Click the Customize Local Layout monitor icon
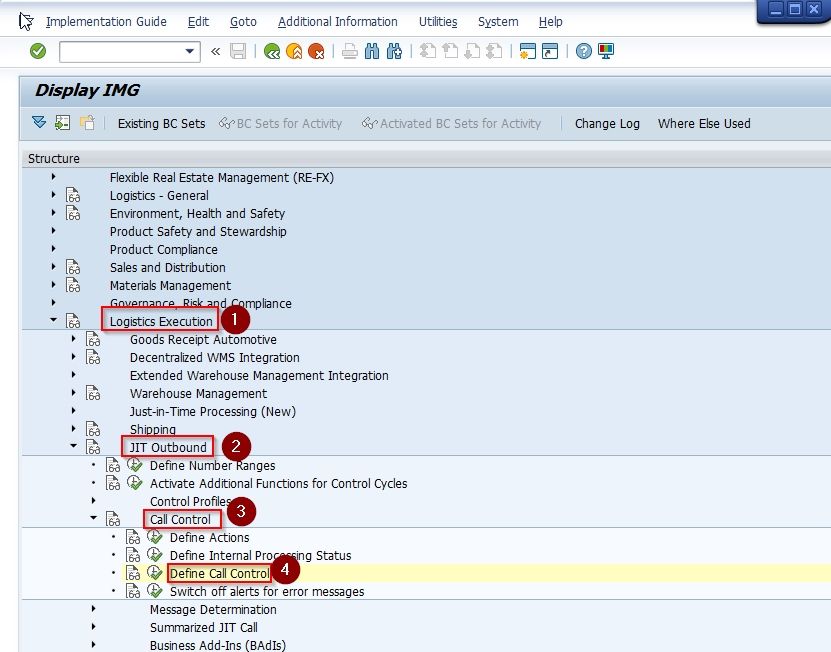Viewport: 831px width, 652px height. 606,51
